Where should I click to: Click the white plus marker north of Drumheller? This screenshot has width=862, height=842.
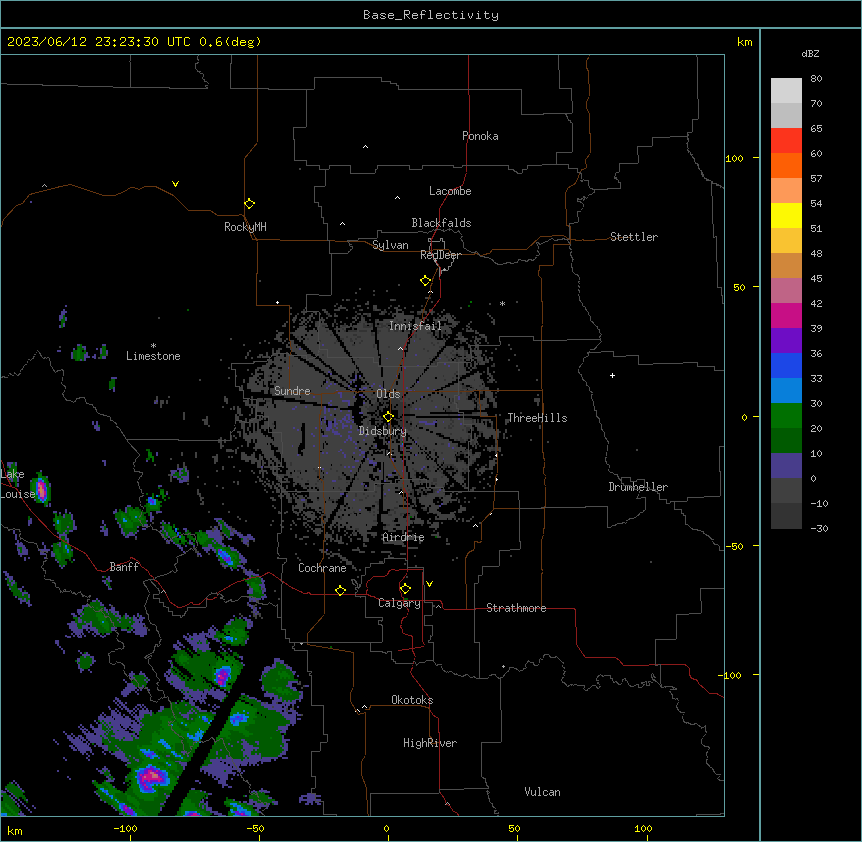point(612,375)
